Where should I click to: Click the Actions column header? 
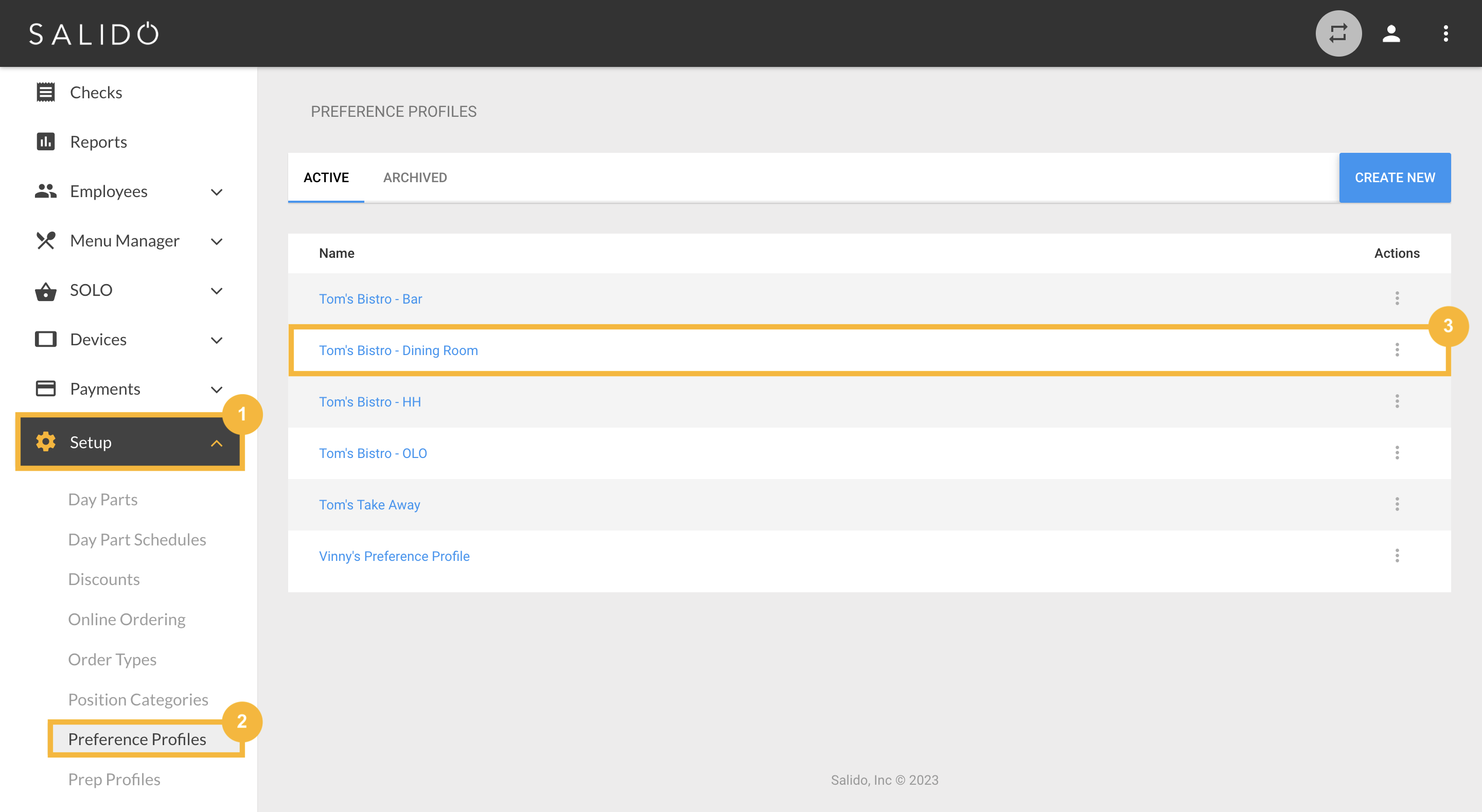point(1396,253)
